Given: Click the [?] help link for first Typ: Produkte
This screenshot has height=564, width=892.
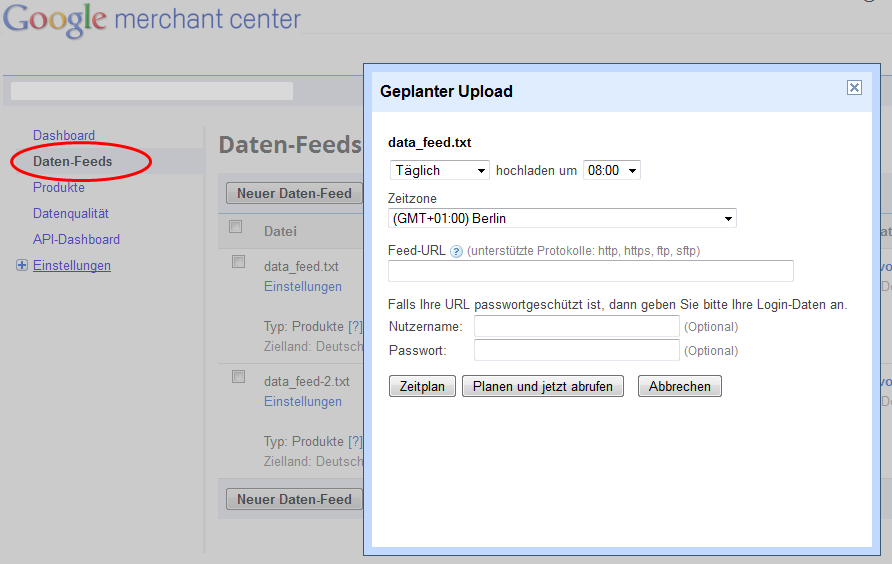Looking at the screenshot, I should (x=355, y=327).
